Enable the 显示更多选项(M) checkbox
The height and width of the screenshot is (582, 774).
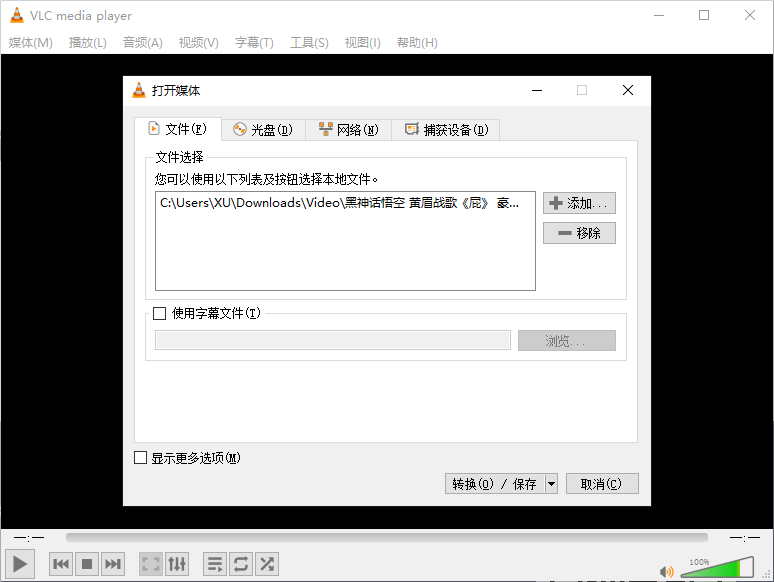coord(141,458)
